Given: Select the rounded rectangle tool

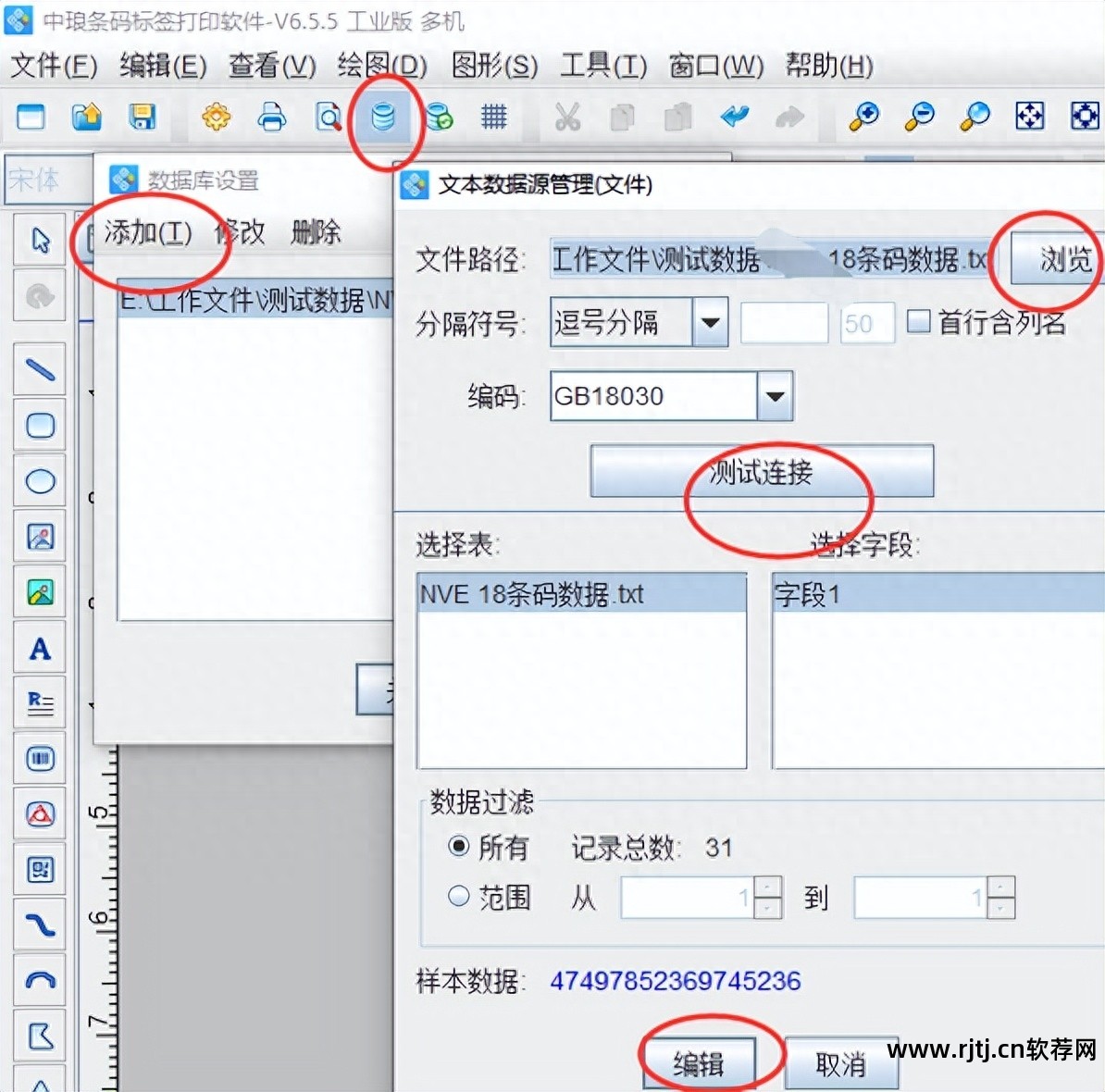Looking at the screenshot, I should tap(39, 426).
